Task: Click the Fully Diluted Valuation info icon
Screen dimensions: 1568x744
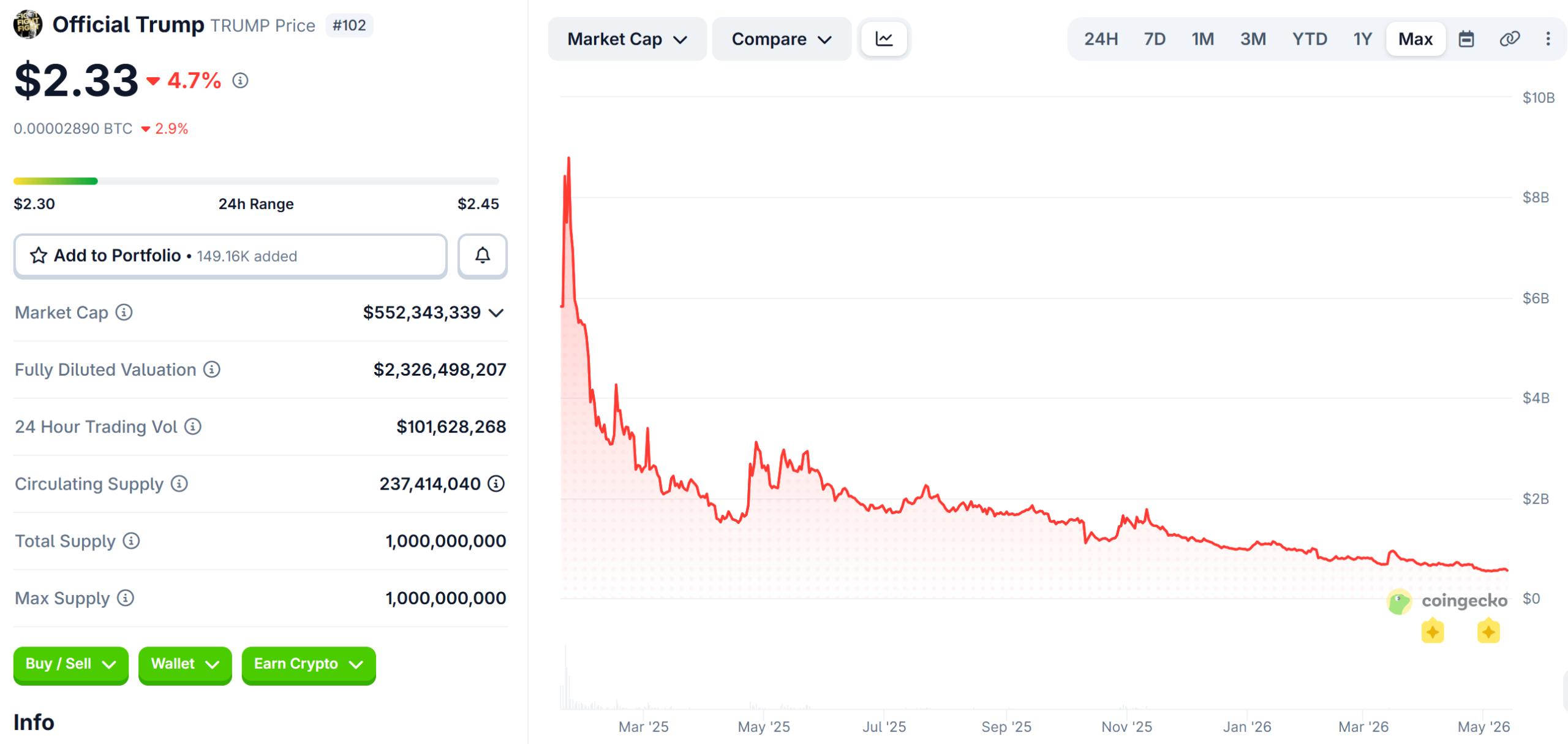Action: click(x=212, y=370)
